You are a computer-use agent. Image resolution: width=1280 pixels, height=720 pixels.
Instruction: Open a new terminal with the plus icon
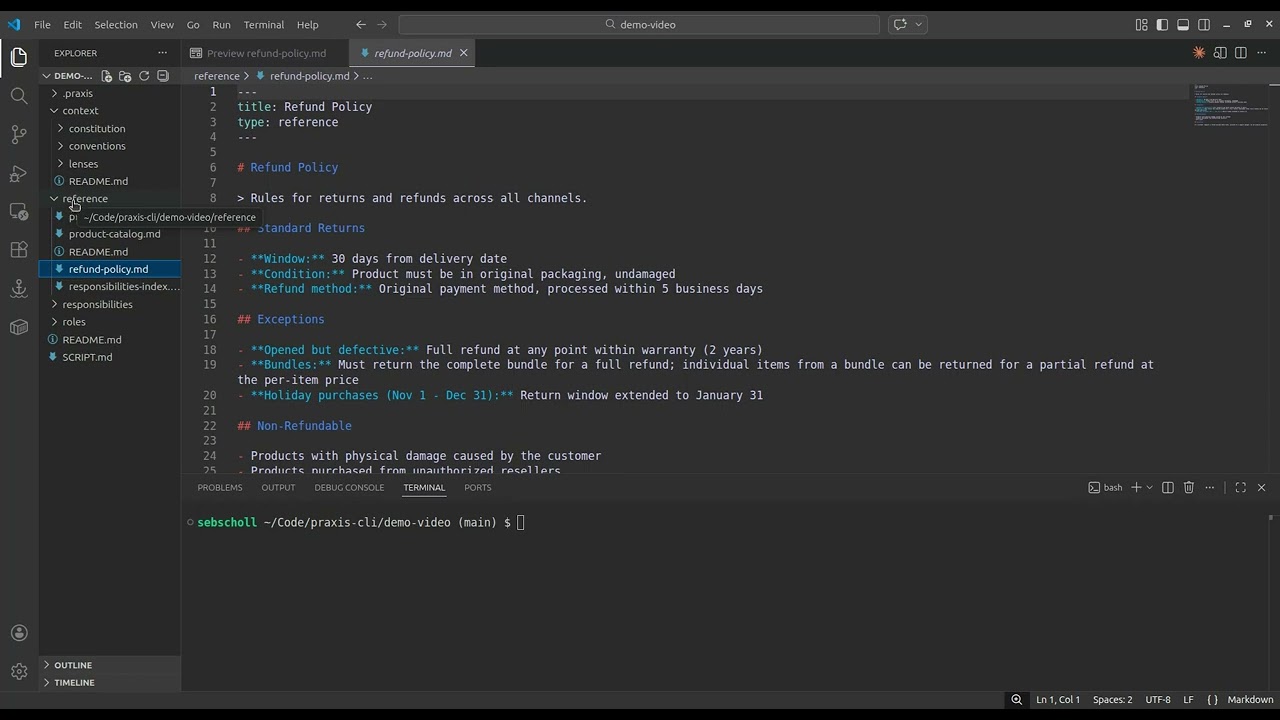point(1136,487)
